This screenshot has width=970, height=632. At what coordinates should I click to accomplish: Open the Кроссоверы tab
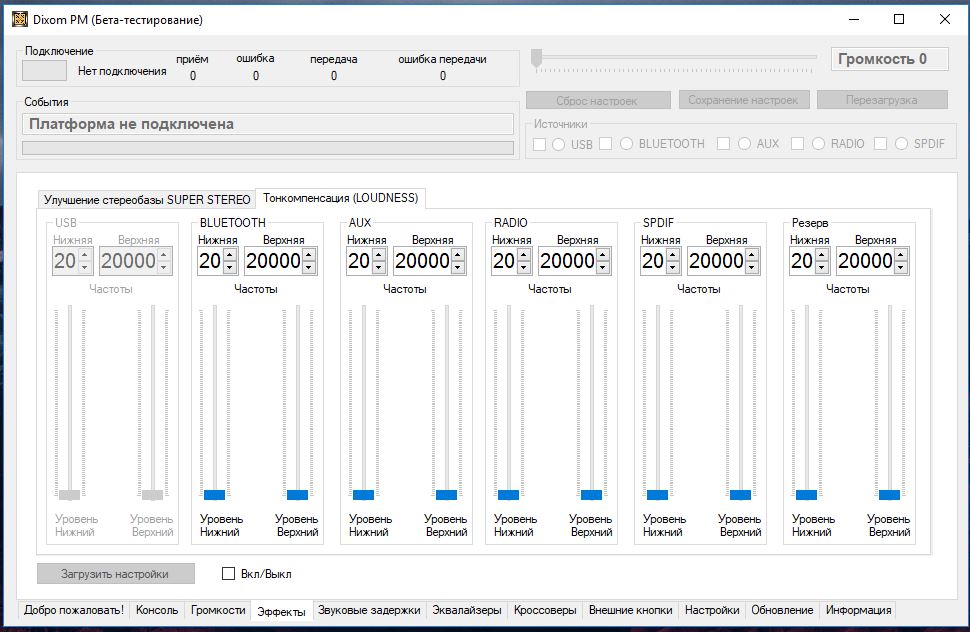click(x=545, y=610)
